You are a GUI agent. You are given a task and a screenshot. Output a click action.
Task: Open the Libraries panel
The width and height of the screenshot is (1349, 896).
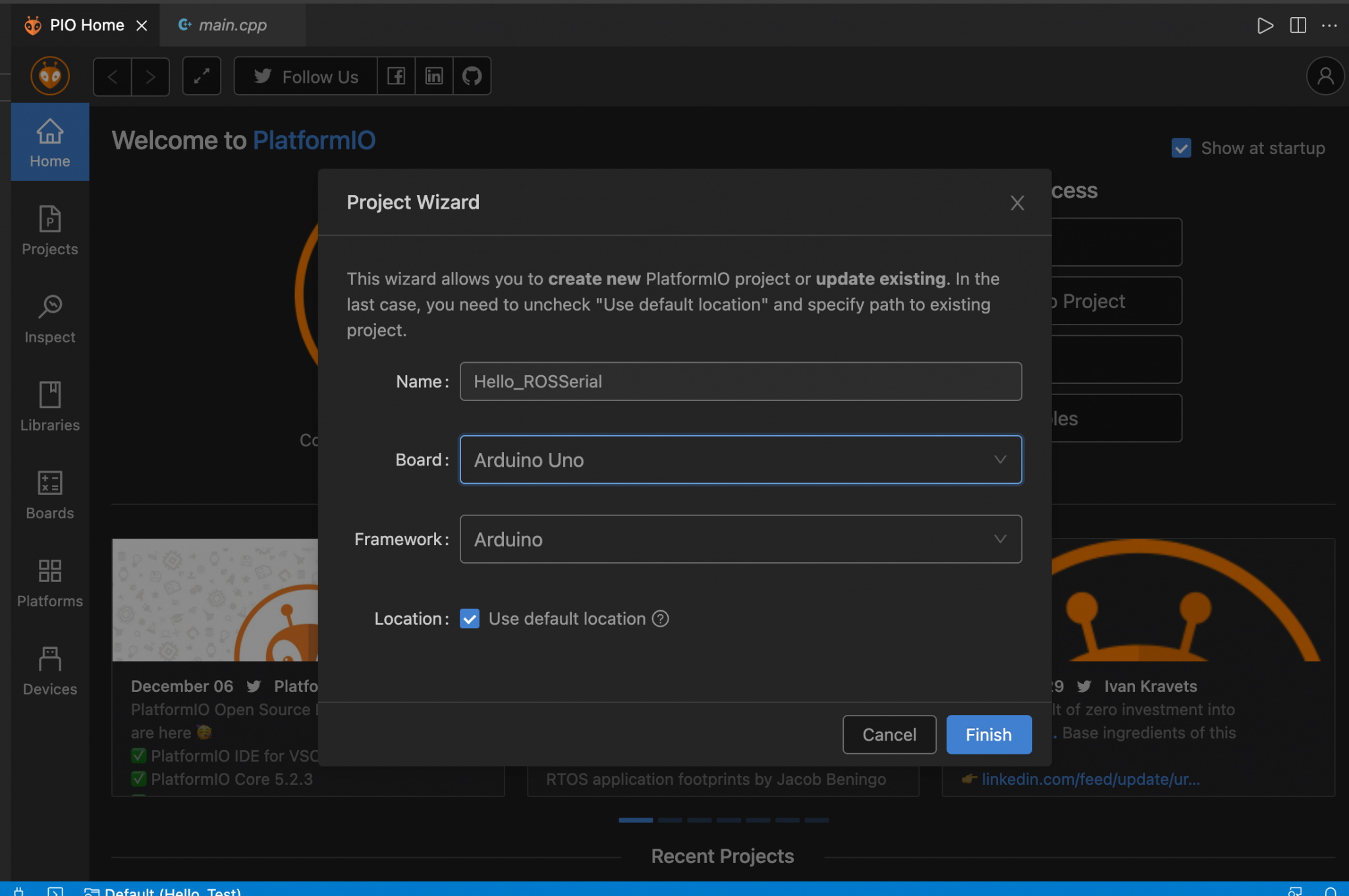49,406
